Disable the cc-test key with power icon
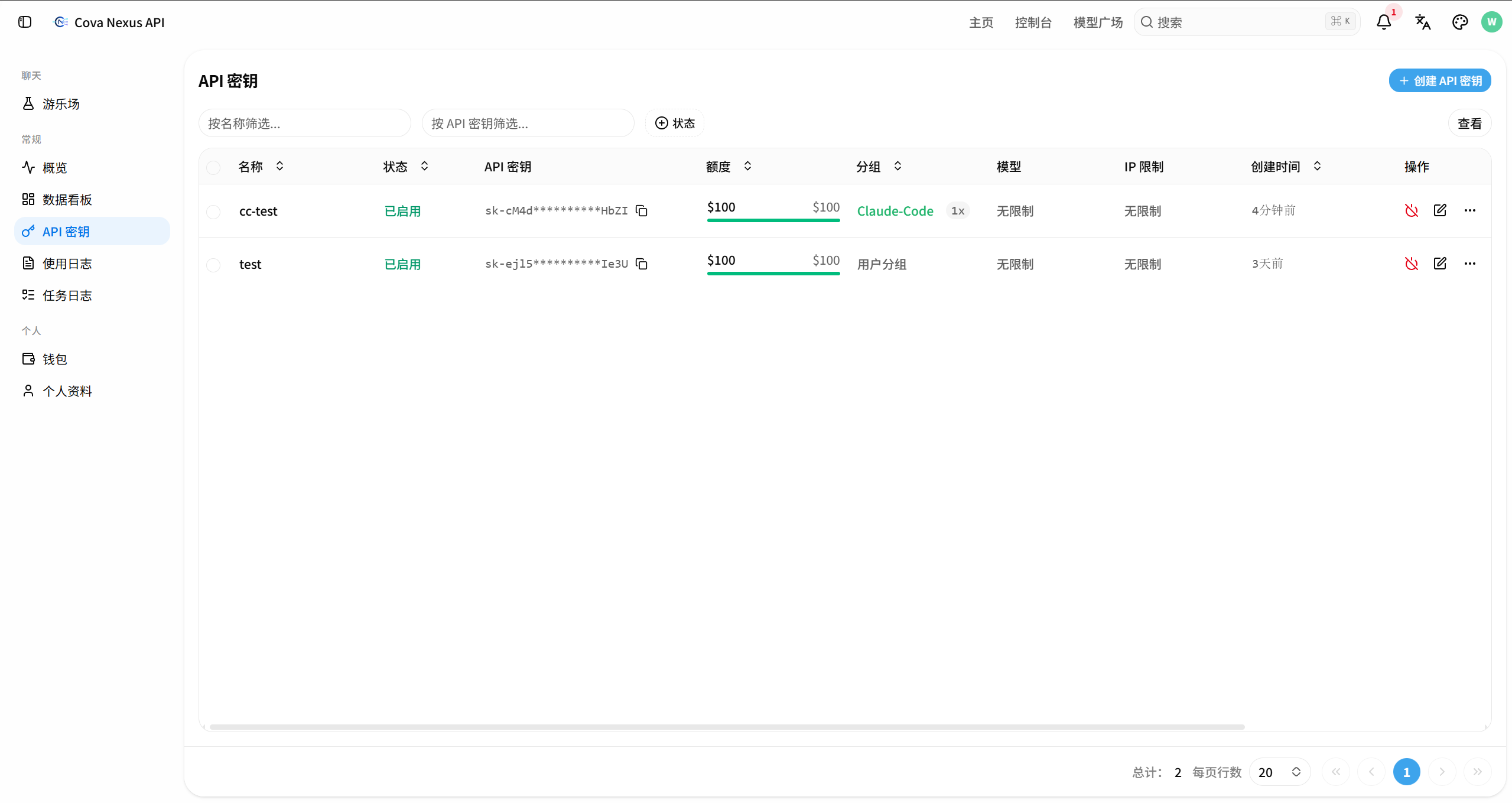The width and height of the screenshot is (1512, 803). pos(1412,211)
